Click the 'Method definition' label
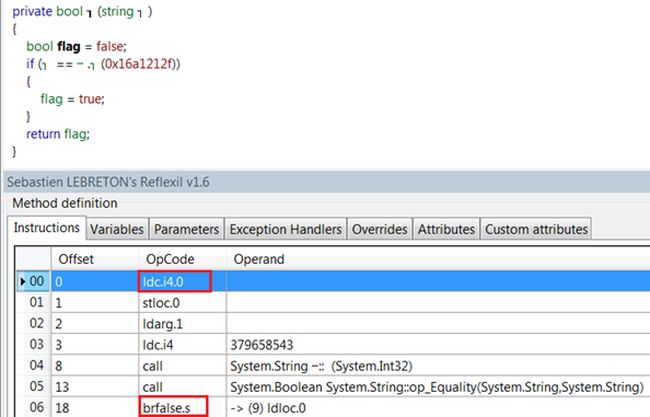Screen dimensions: 650x417 [x=65, y=203]
